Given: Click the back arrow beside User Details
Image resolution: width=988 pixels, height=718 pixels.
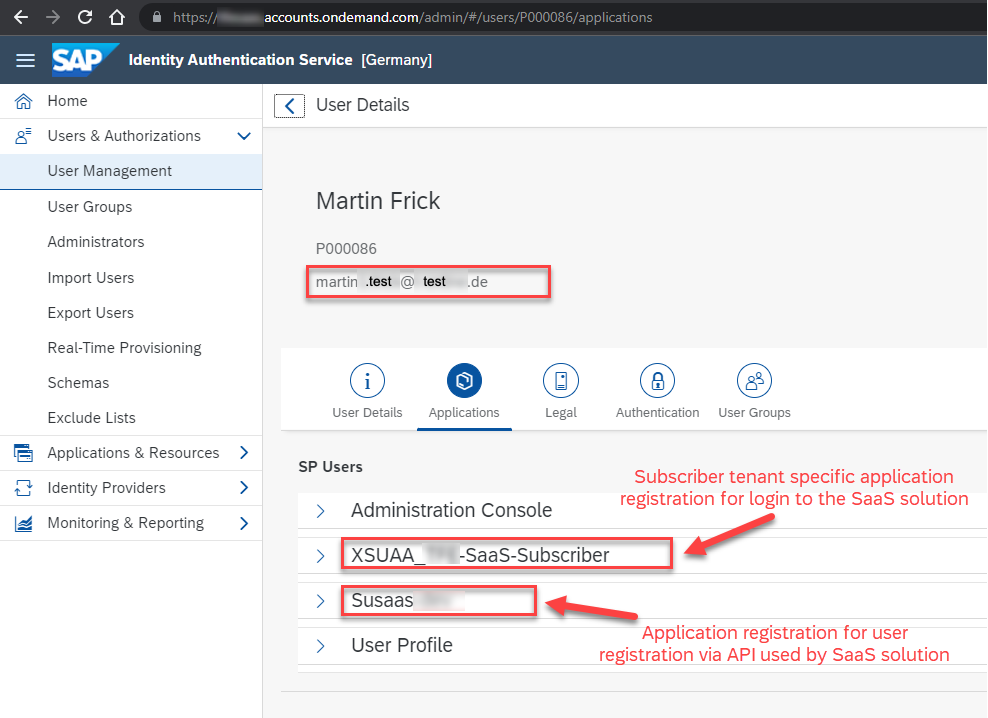Looking at the screenshot, I should pyautogui.click(x=289, y=105).
